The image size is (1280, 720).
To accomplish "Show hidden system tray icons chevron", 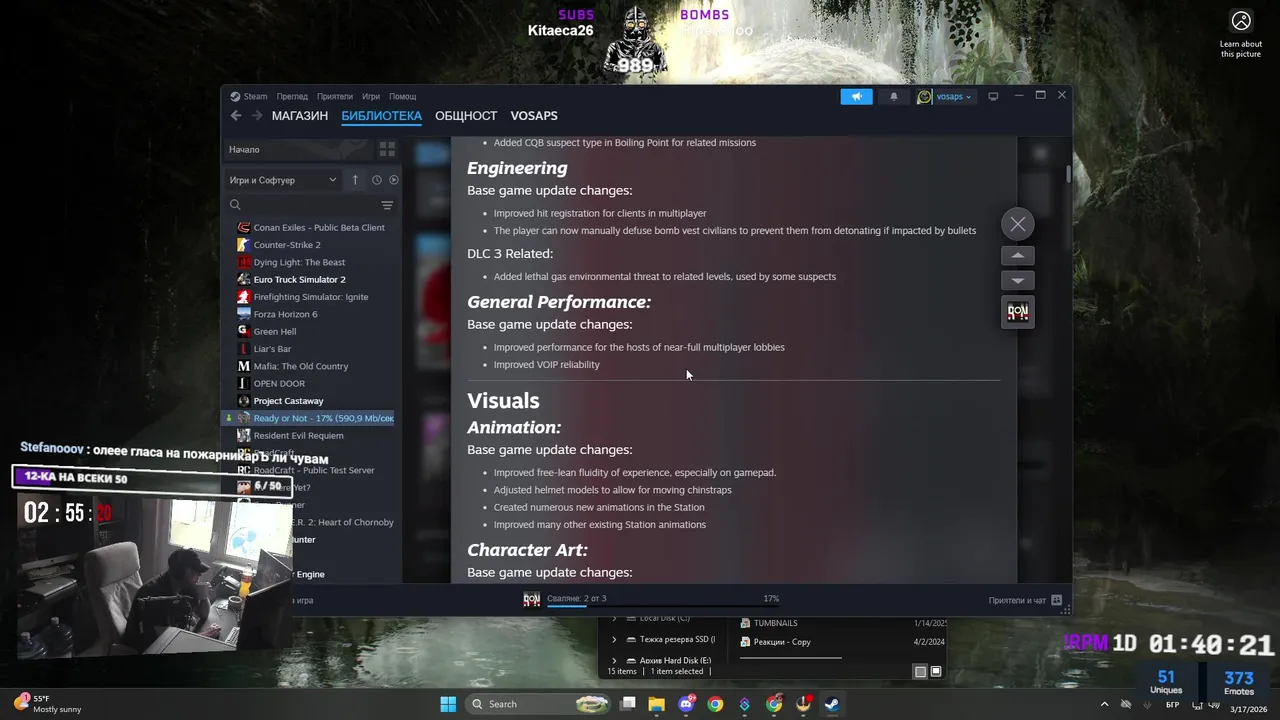I will click(1104, 704).
